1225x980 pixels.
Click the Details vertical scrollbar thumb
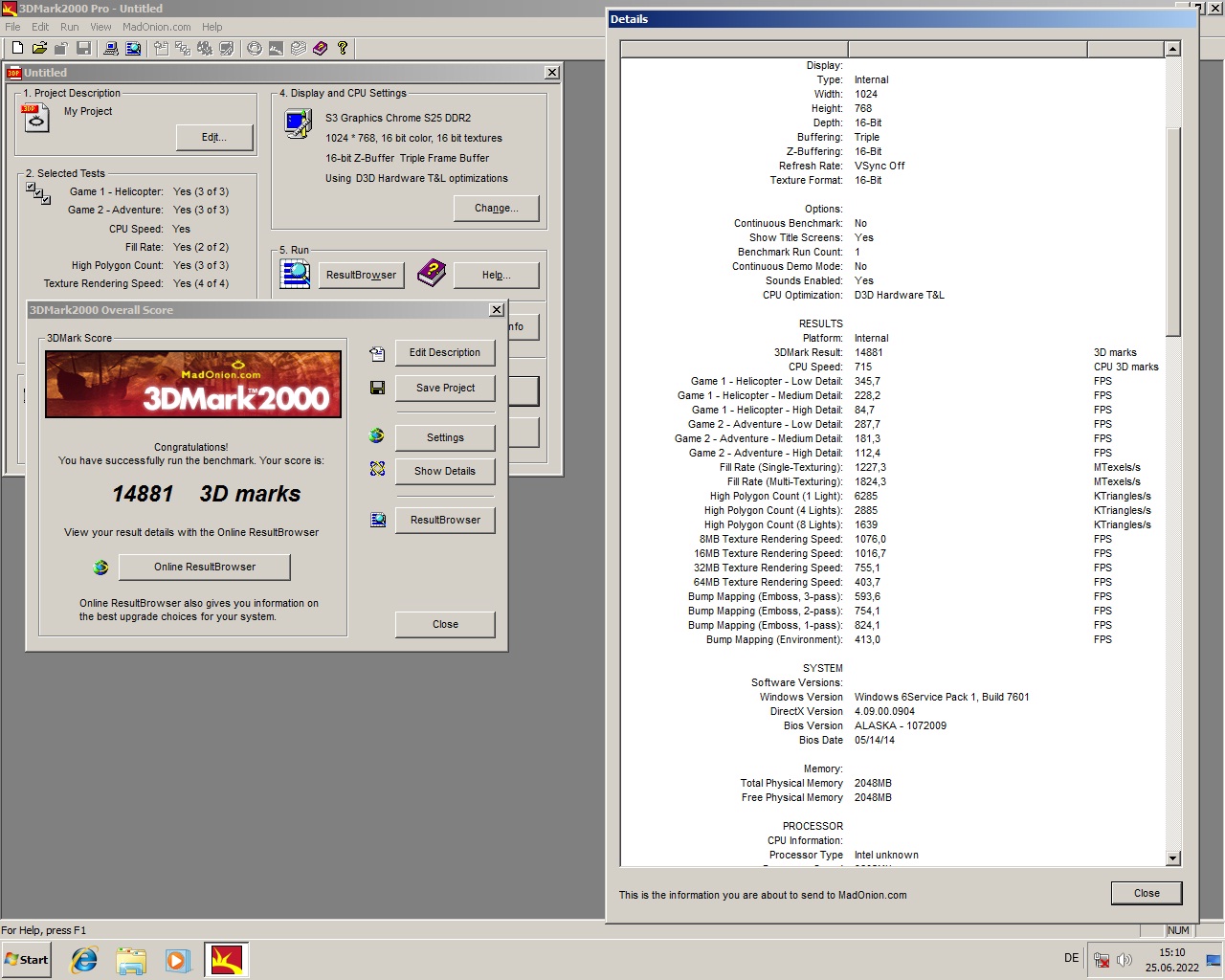[x=1173, y=231]
